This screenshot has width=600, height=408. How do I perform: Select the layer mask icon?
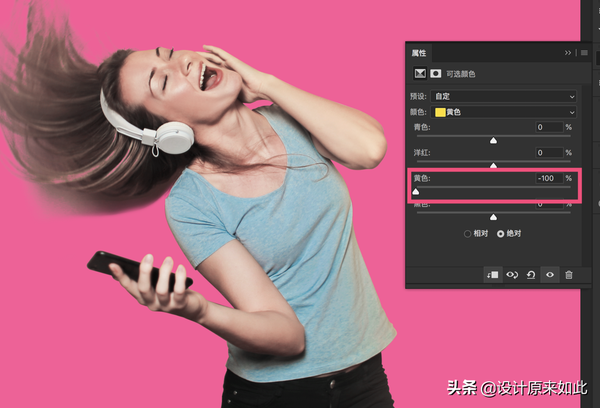(x=436, y=74)
